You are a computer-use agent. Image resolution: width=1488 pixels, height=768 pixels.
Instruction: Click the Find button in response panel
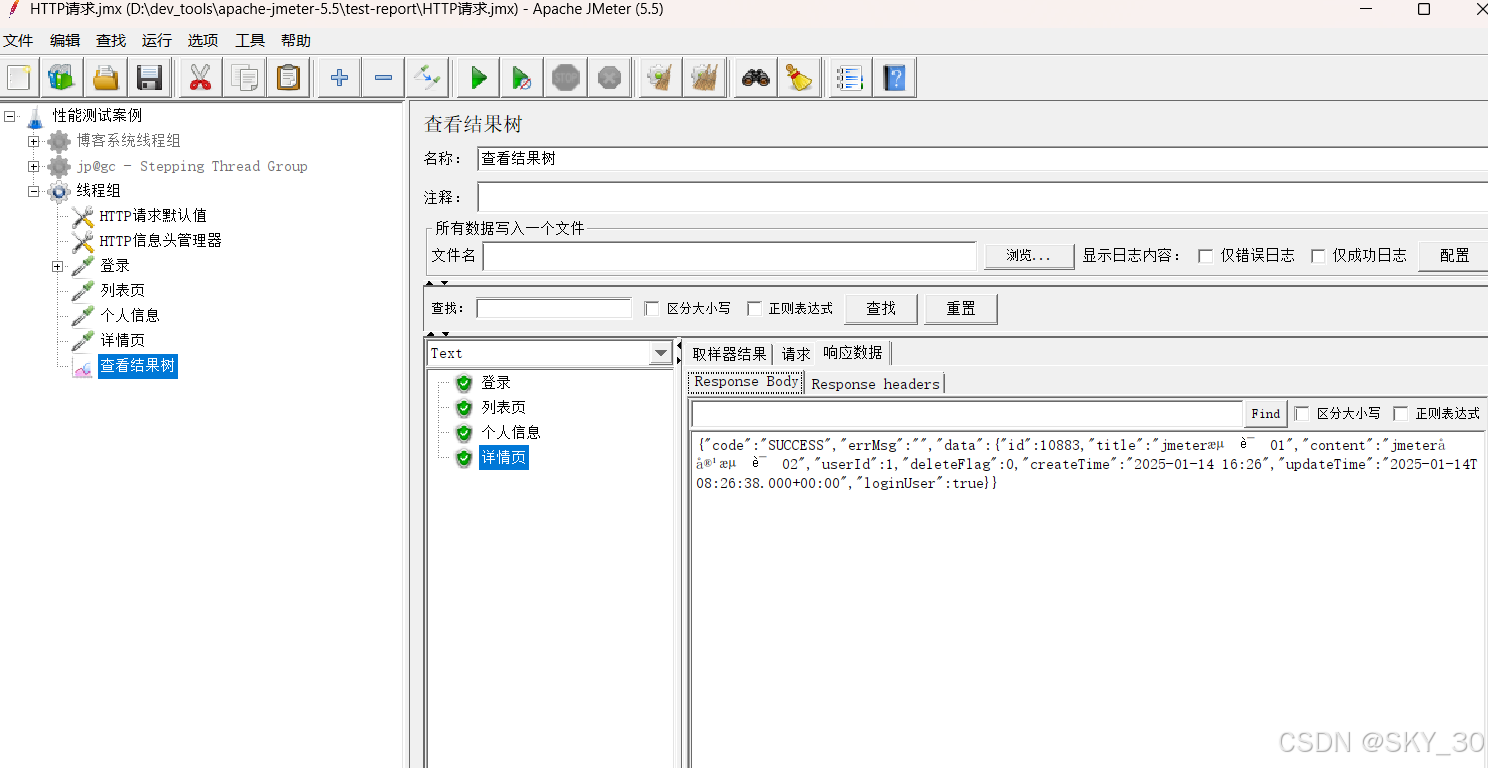1265,414
